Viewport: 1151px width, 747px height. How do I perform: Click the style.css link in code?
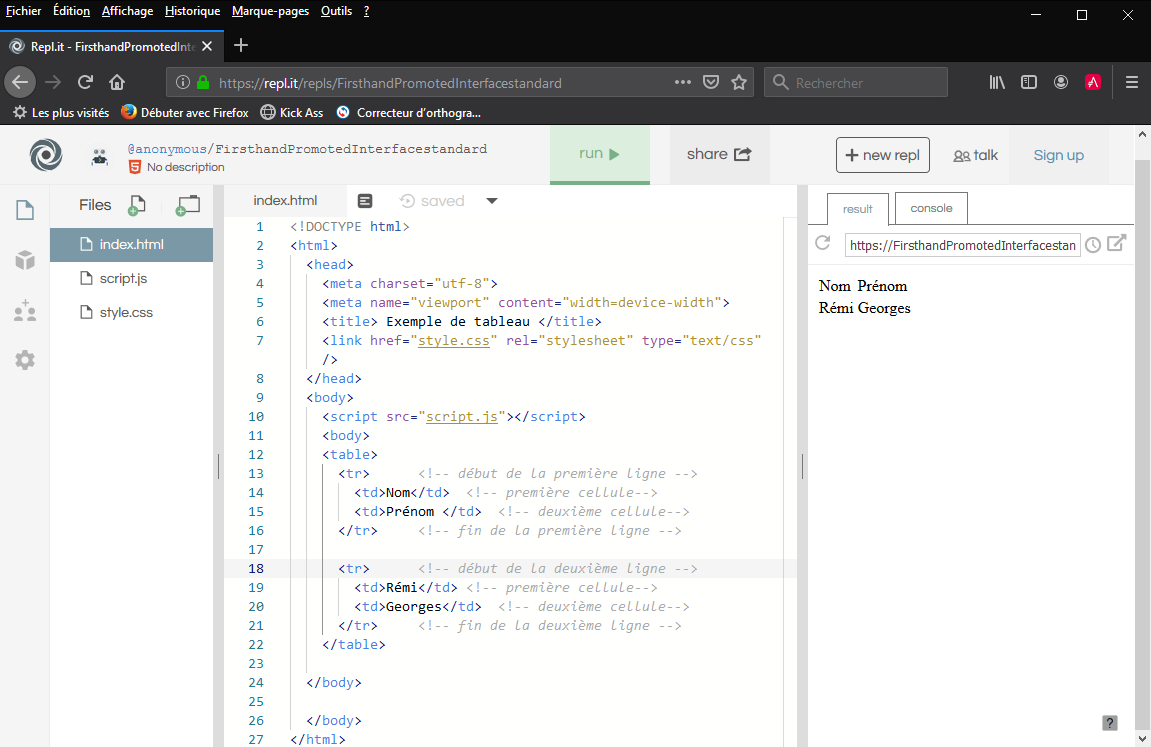click(454, 340)
